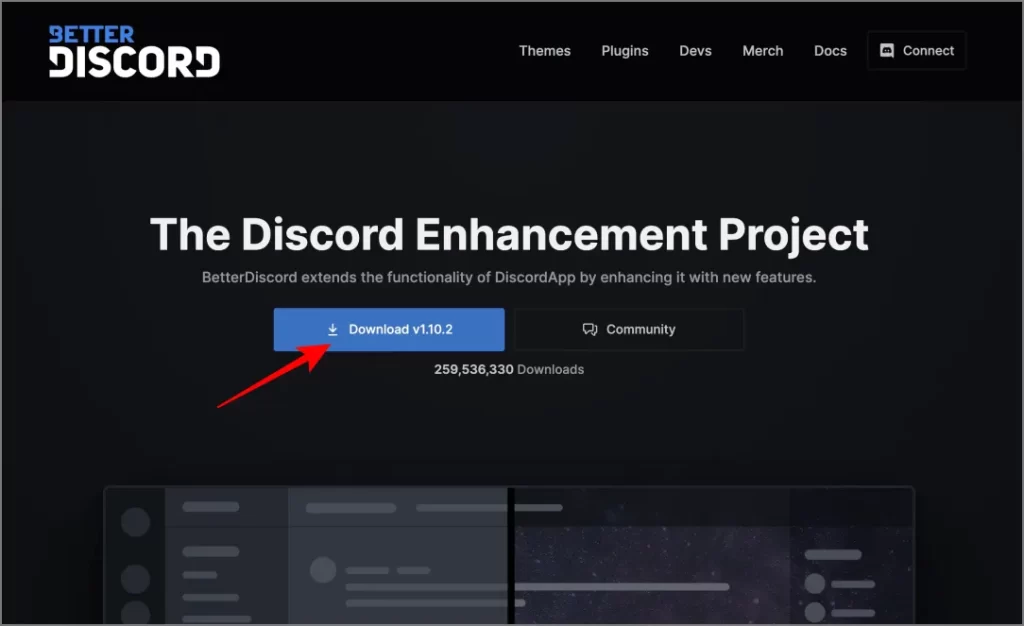1024x626 pixels.
Task: Click the Community button label
Action: (x=640, y=330)
